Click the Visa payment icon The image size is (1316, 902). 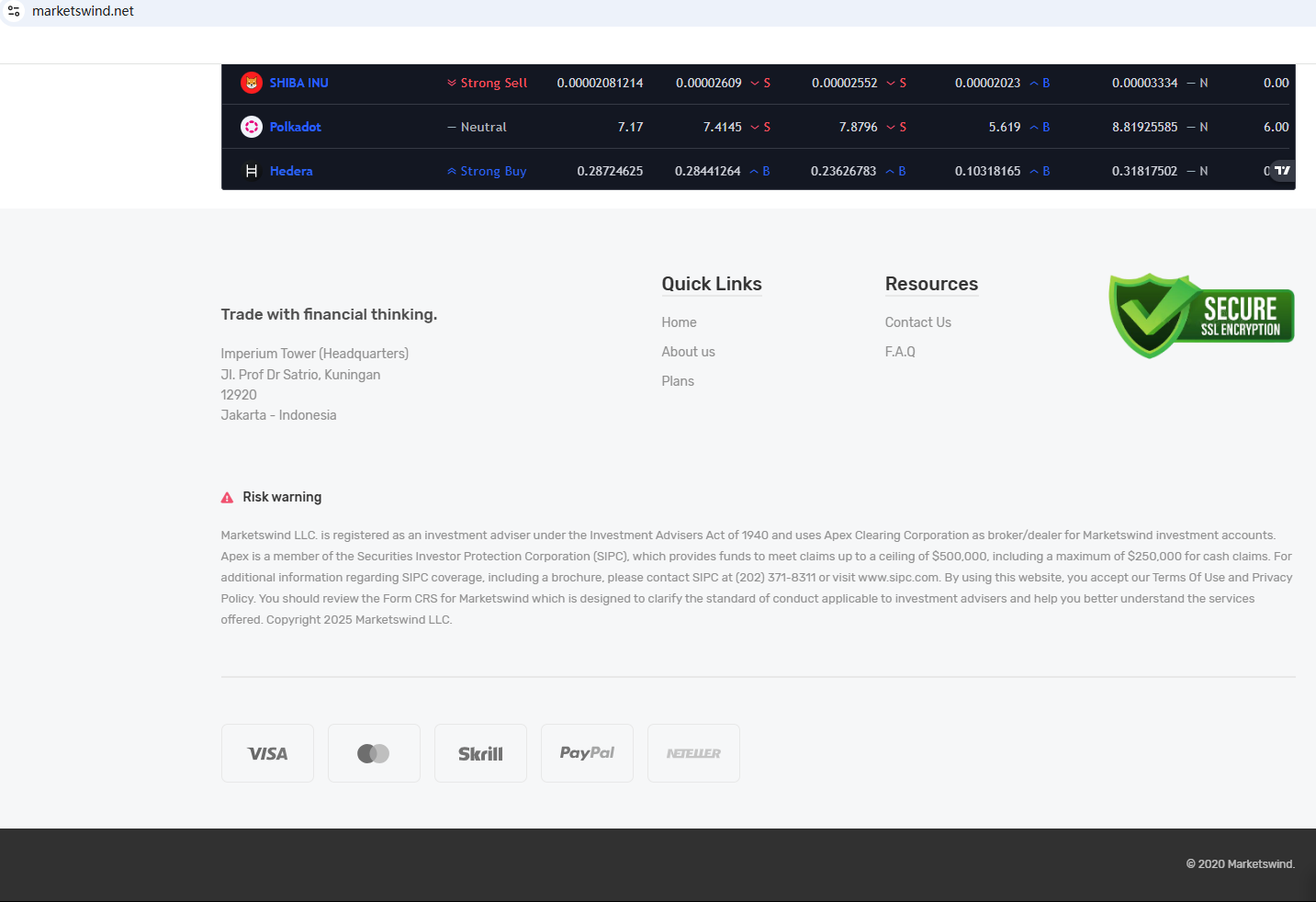[x=267, y=753]
